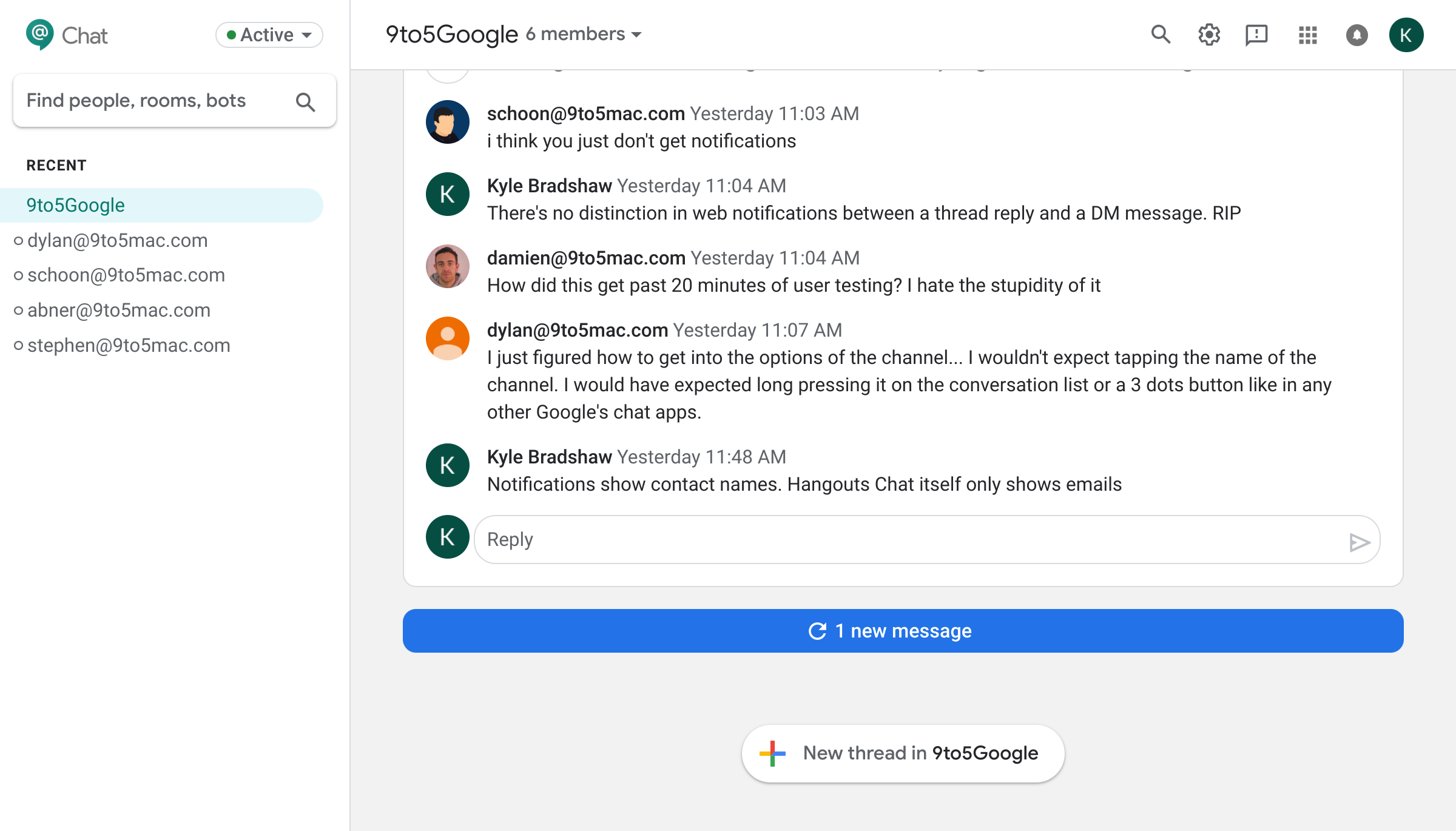Click the send feedback icon
1456x831 pixels.
pos(1256,35)
